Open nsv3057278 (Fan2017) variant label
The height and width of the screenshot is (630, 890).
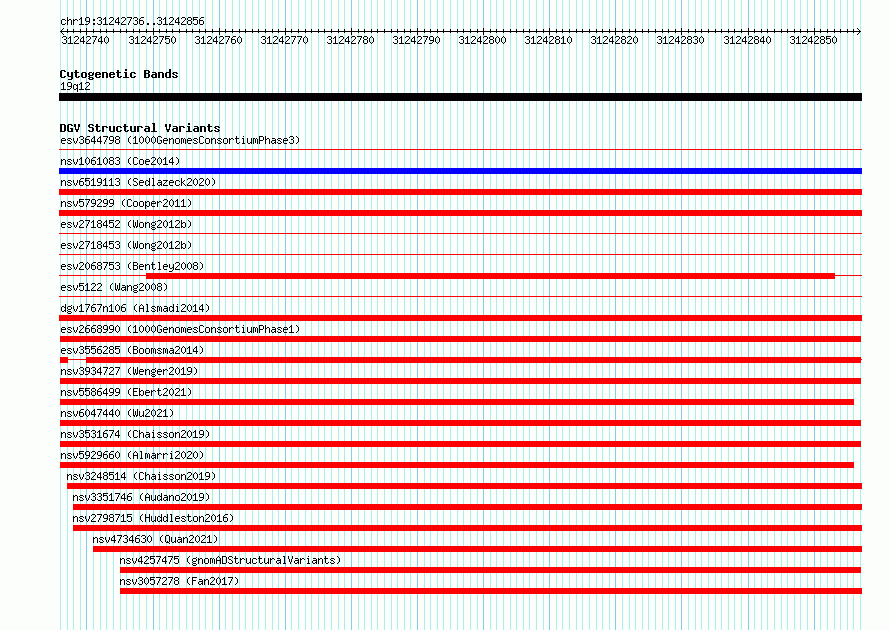point(179,581)
